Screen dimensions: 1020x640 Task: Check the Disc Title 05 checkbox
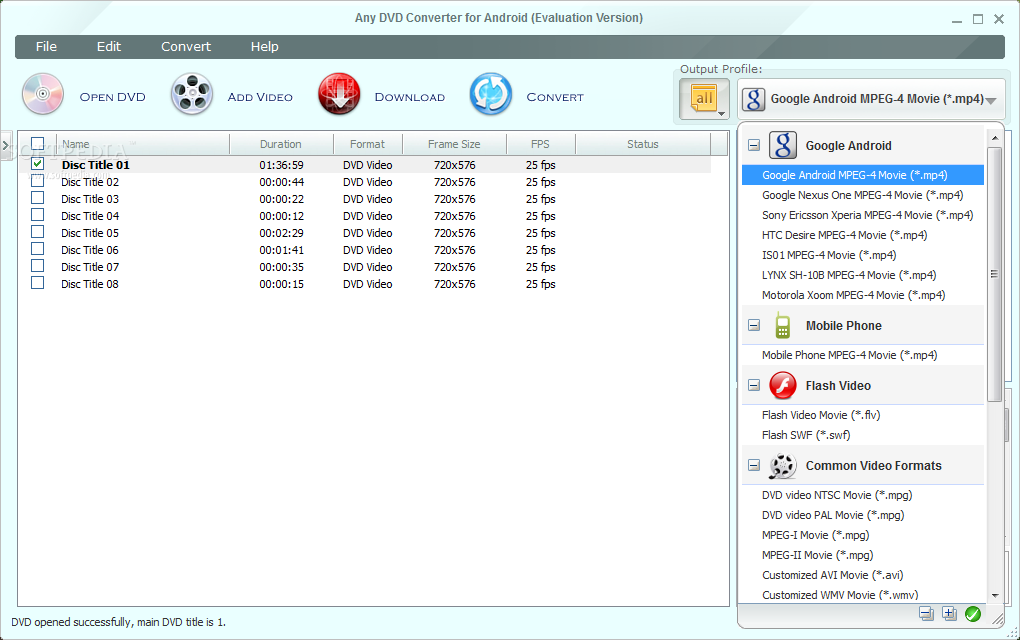(38, 232)
